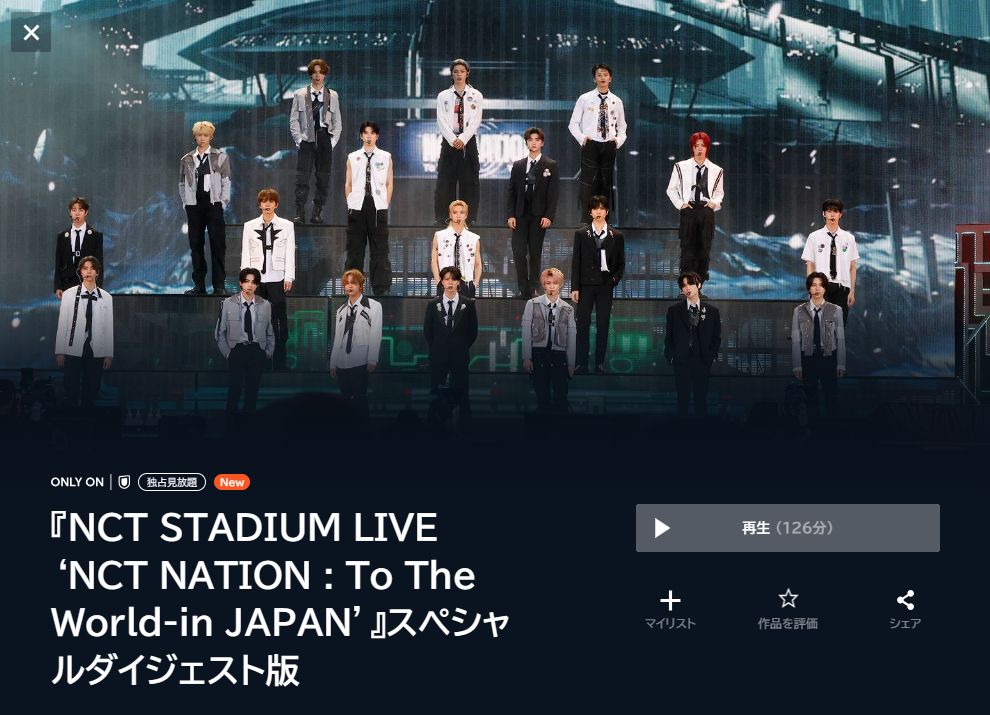Click the stage screen logo in hero image
The image size is (990, 715).
(x=475, y=150)
